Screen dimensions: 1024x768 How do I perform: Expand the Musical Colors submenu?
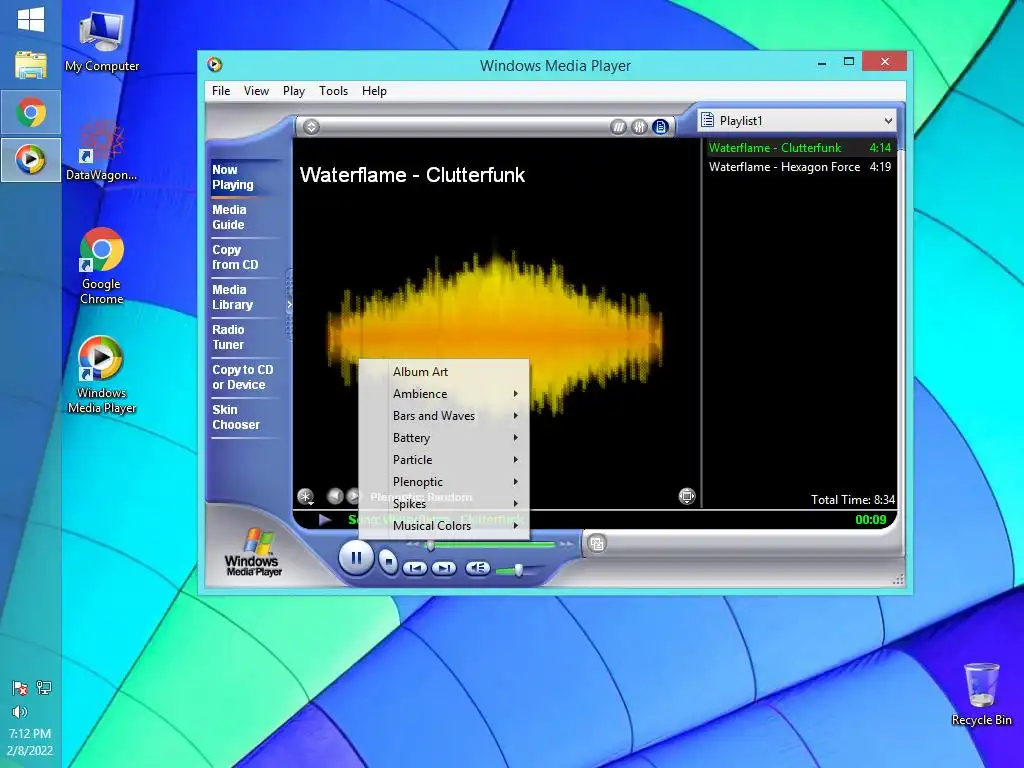pos(444,526)
